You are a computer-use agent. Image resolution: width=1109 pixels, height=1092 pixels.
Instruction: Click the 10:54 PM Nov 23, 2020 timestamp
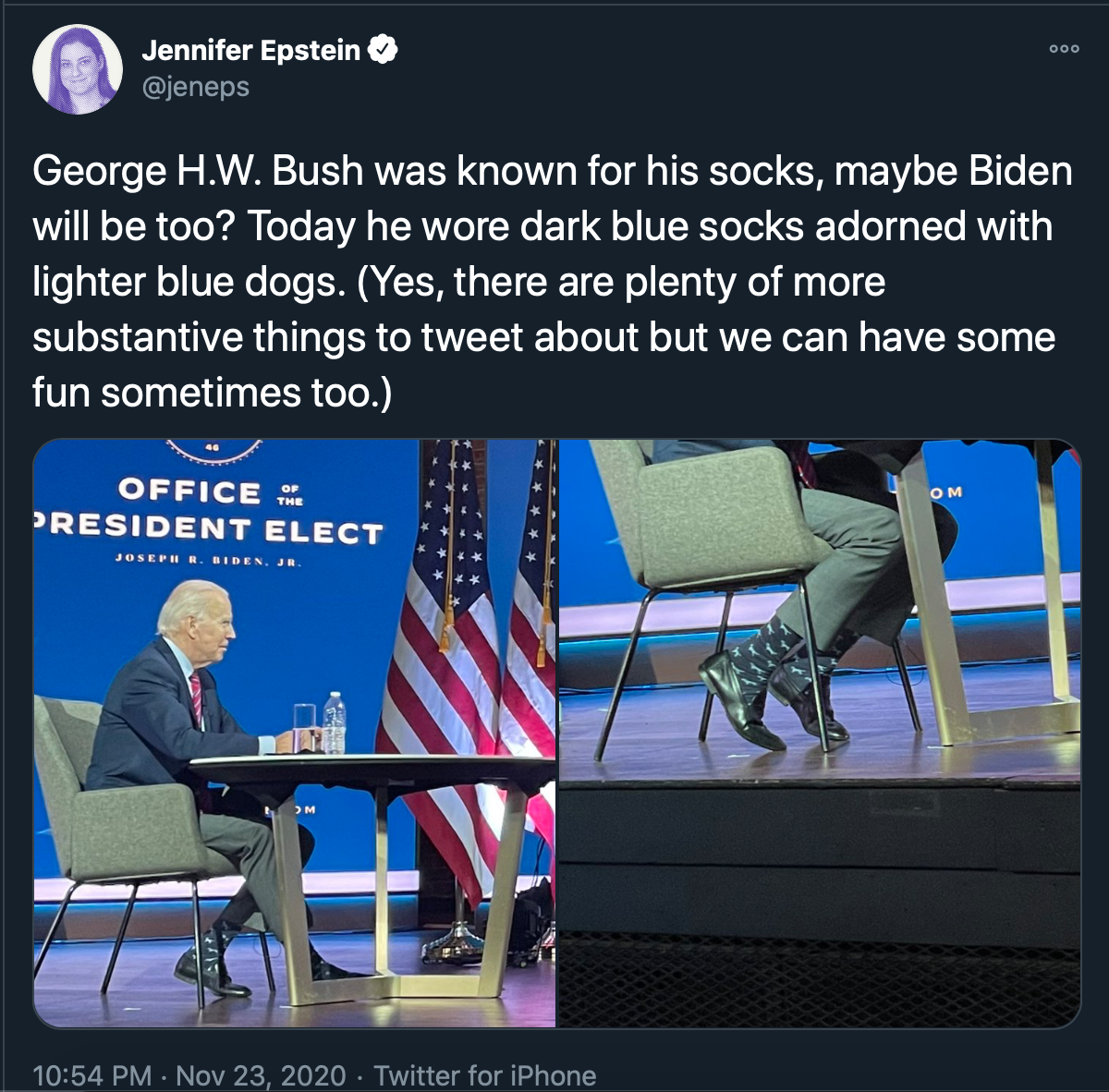189,1075
